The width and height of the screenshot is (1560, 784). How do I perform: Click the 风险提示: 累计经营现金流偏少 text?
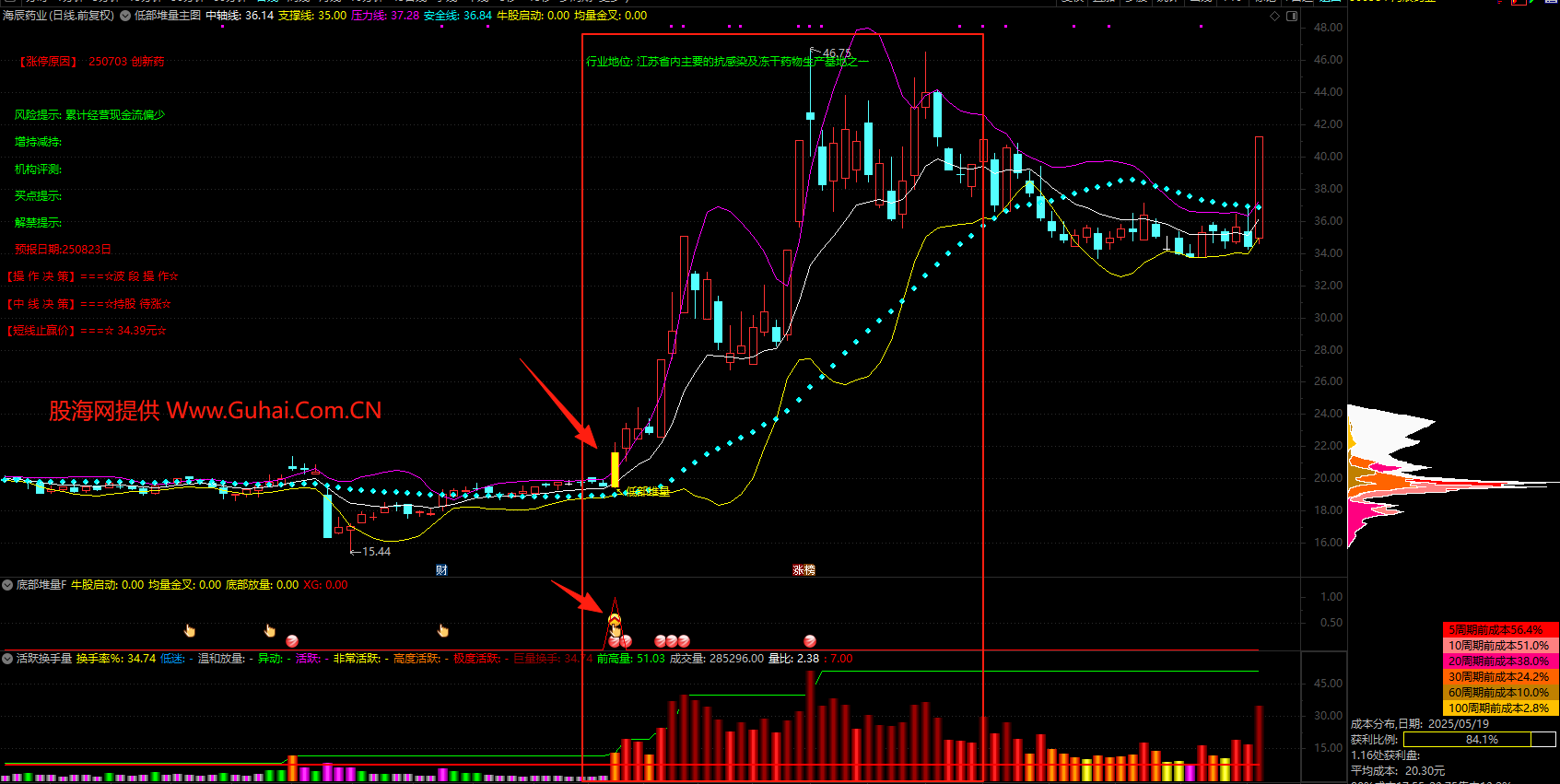[89, 115]
